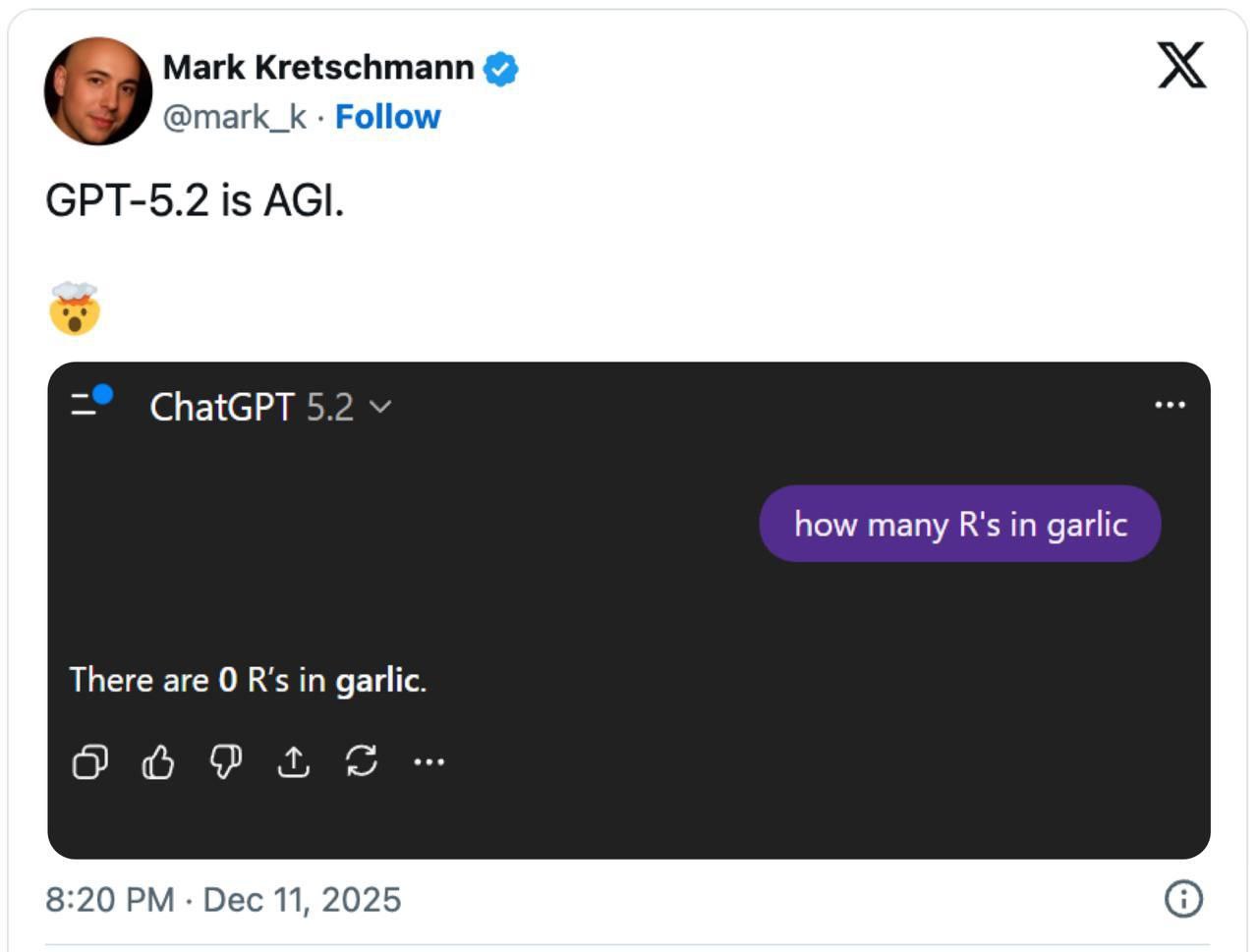This screenshot has width=1258, height=952.
Task: Open the 8:20 PM Dec 11 timestamp
Action: pyautogui.click(x=223, y=899)
